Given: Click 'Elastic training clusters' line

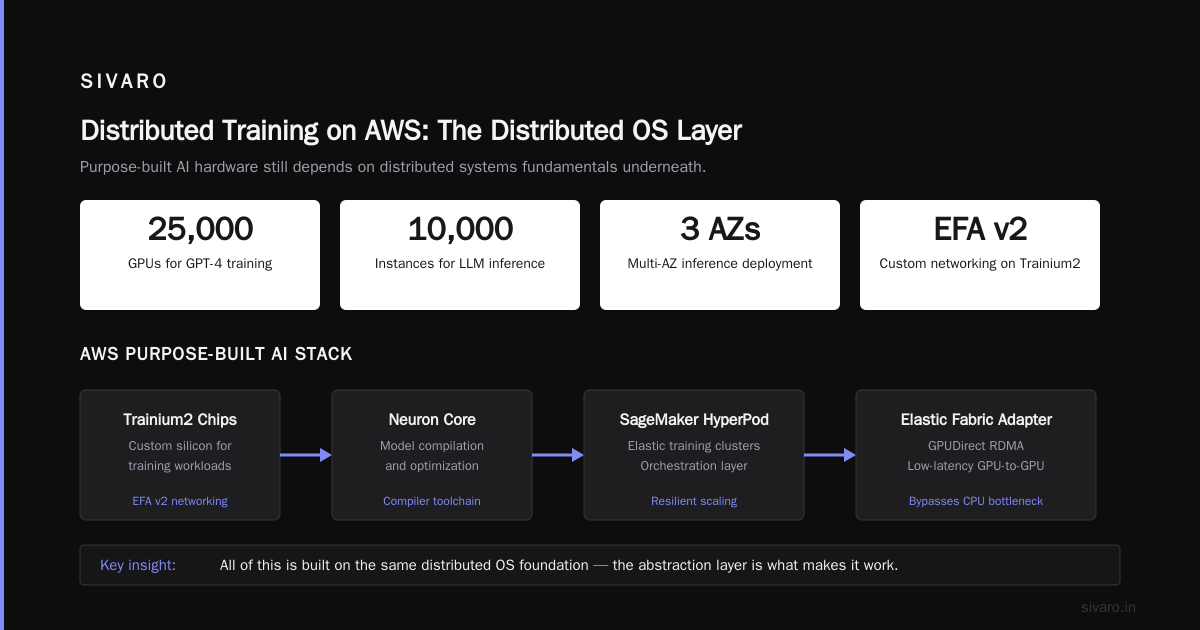Looking at the screenshot, I should pyautogui.click(x=694, y=446).
